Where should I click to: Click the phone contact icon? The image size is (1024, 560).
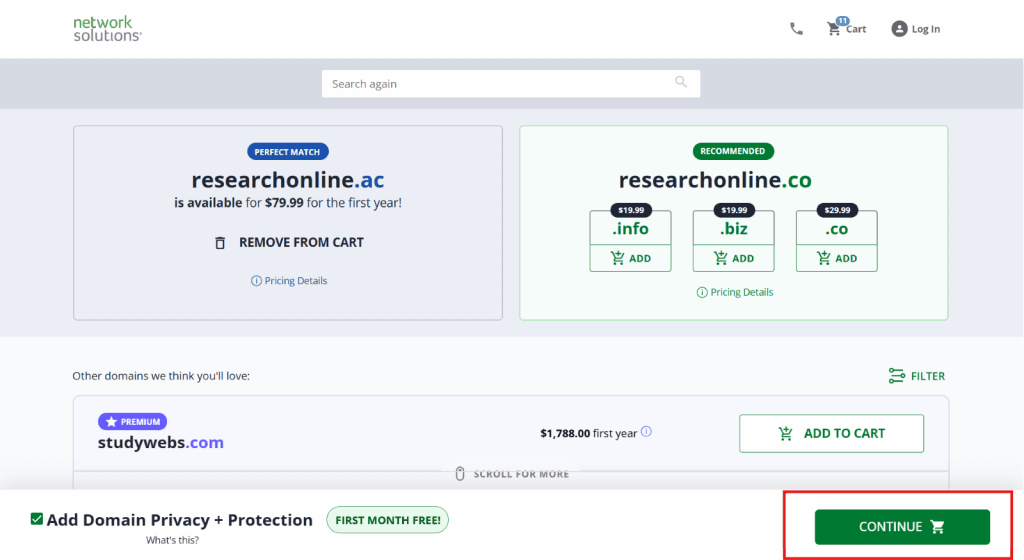[796, 29]
